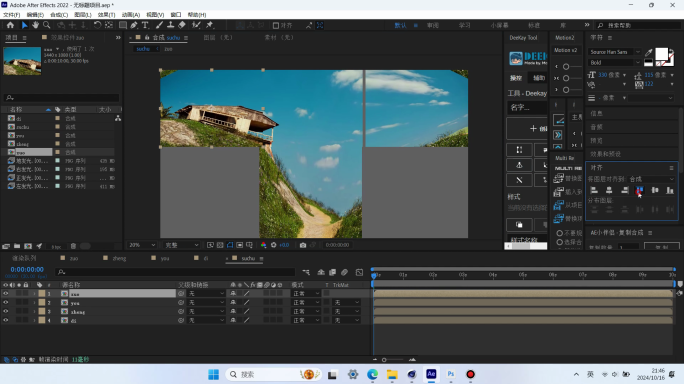The height and width of the screenshot is (384, 684).
Task: Open the 文件(F) menu
Action: click(x=11, y=15)
